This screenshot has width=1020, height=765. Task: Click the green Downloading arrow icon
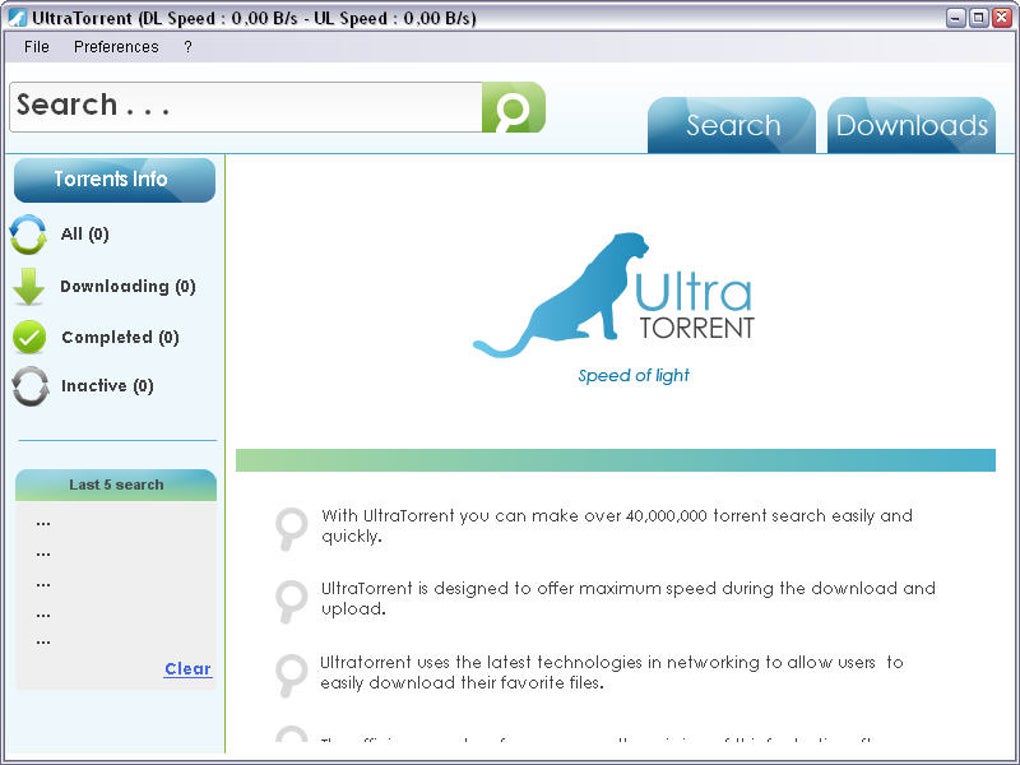[x=29, y=286]
